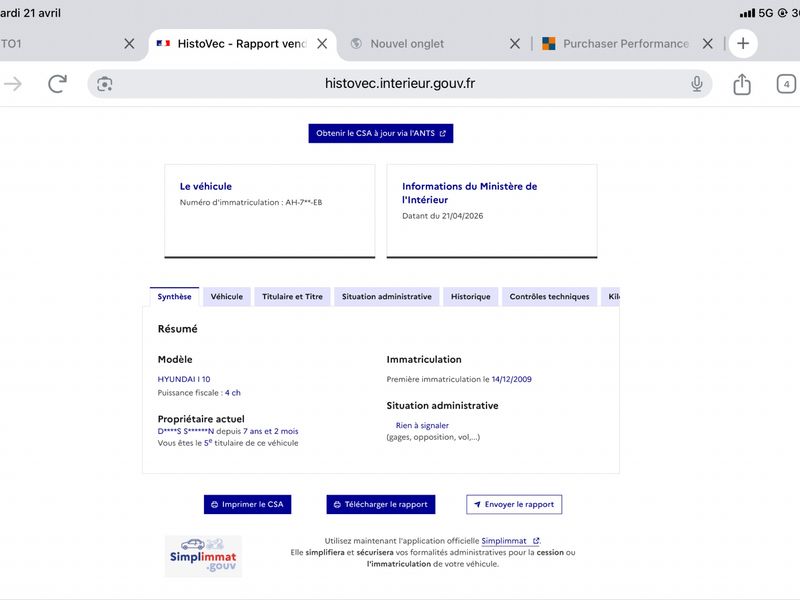Add a new tab with the plus icon
This screenshot has width=800, height=600.
743,43
